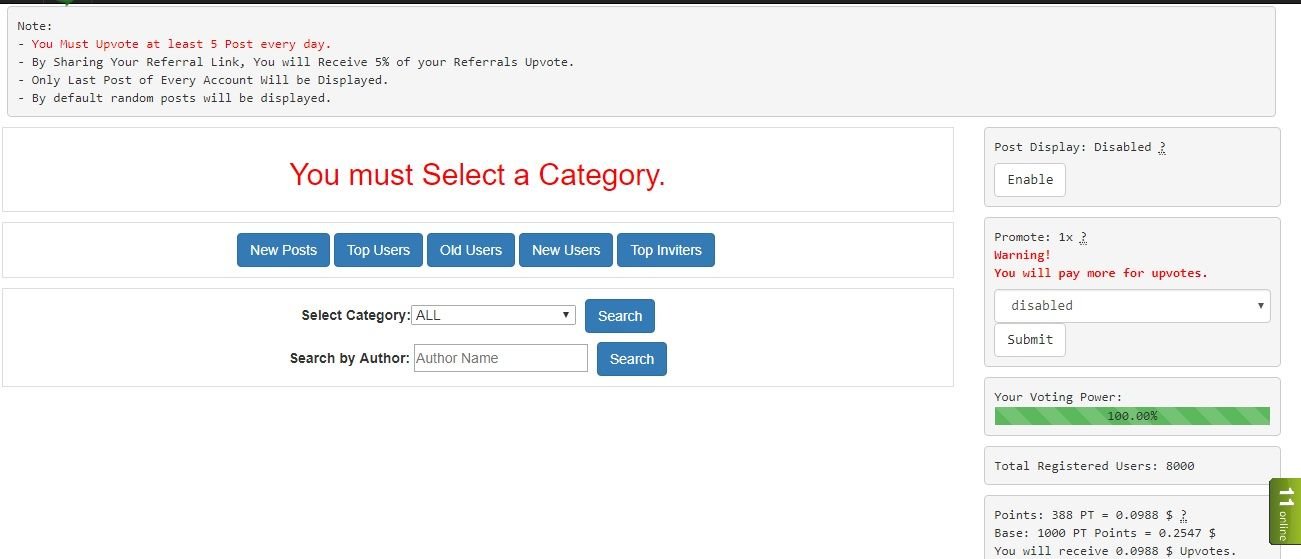
Task: Click the help question mark beside Points value
Action: (1184, 516)
